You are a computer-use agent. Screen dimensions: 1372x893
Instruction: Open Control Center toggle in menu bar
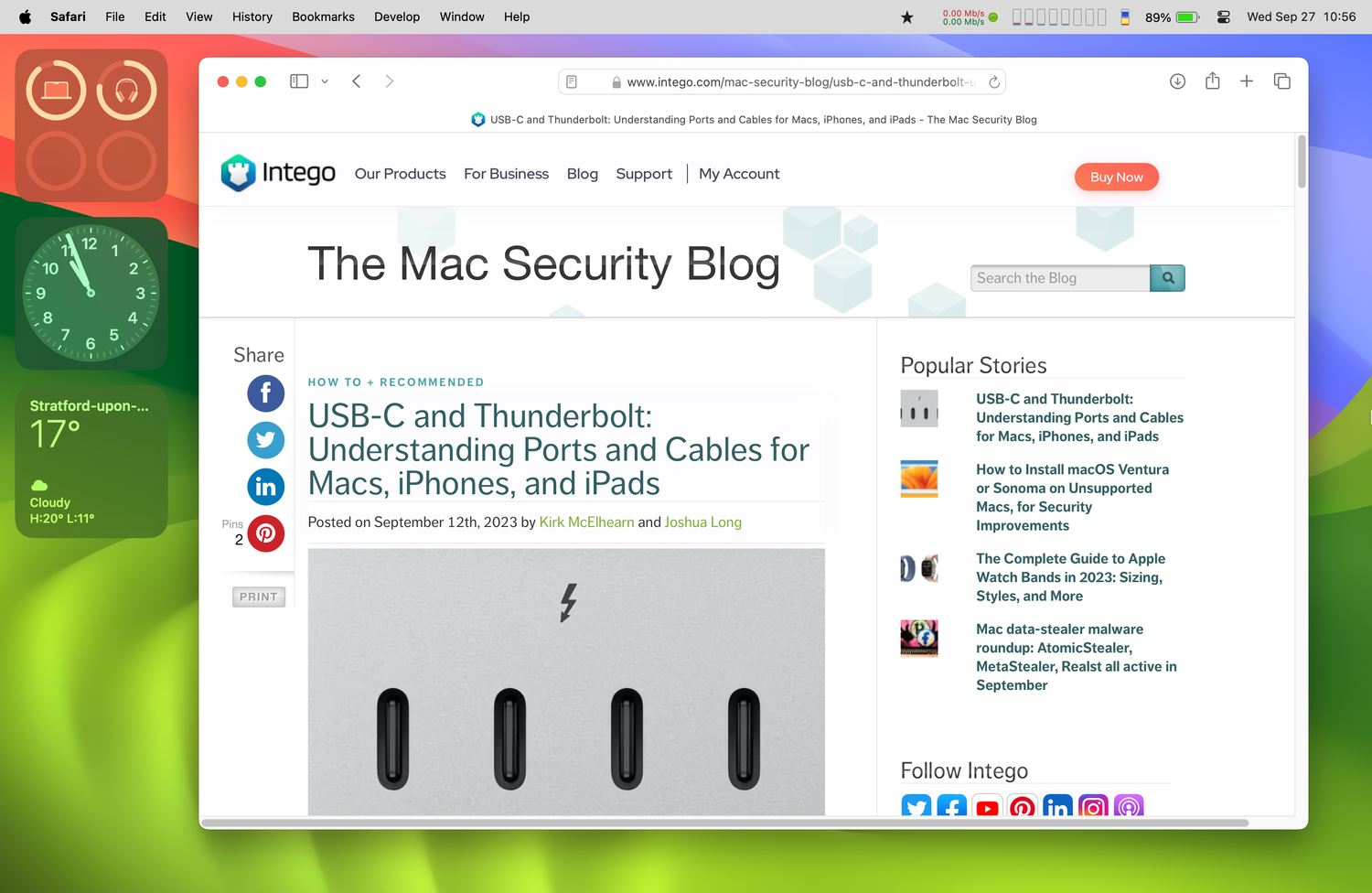click(1224, 16)
